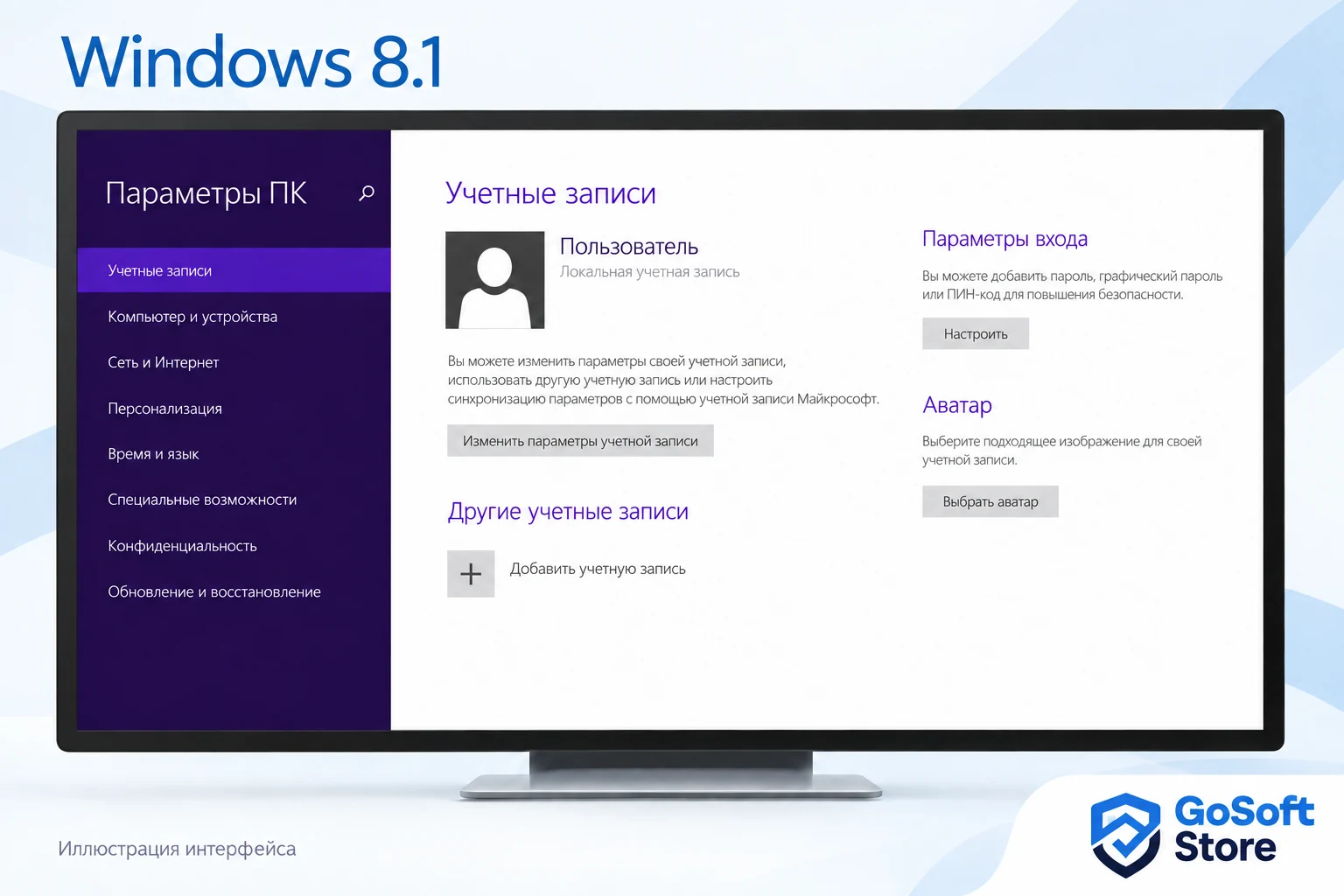
Task: Click the main Учетные записи page title
Action: click(550, 193)
